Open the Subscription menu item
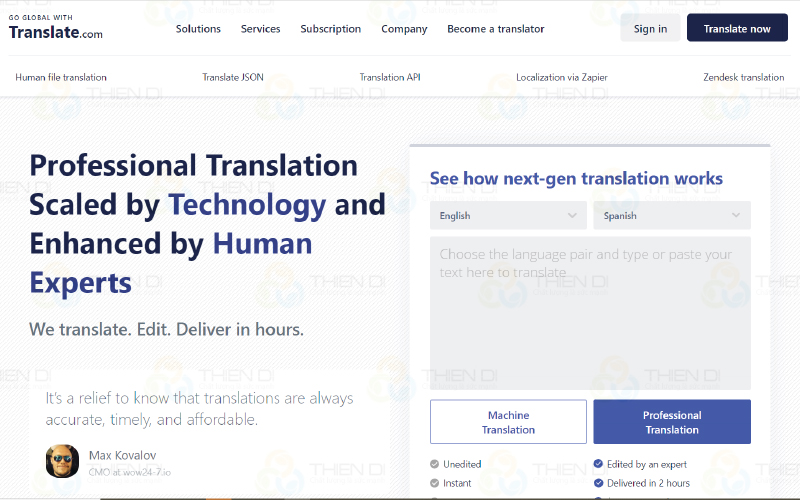Image resolution: width=800 pixels, height=500 pixels. pyautogui.click(x=330, y=29)
